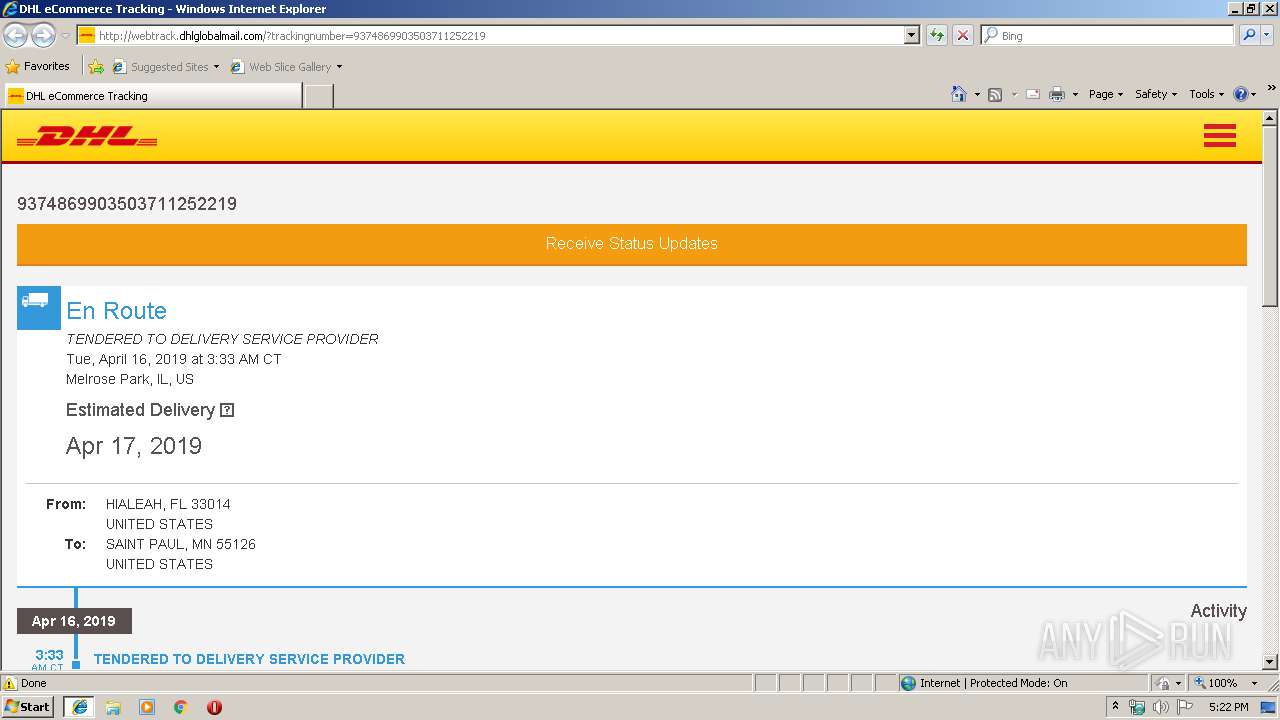Open the Tools menu dropdown
This screenshot has height=720, width=1280.
pyautogui.click(x=1207, y=94)
